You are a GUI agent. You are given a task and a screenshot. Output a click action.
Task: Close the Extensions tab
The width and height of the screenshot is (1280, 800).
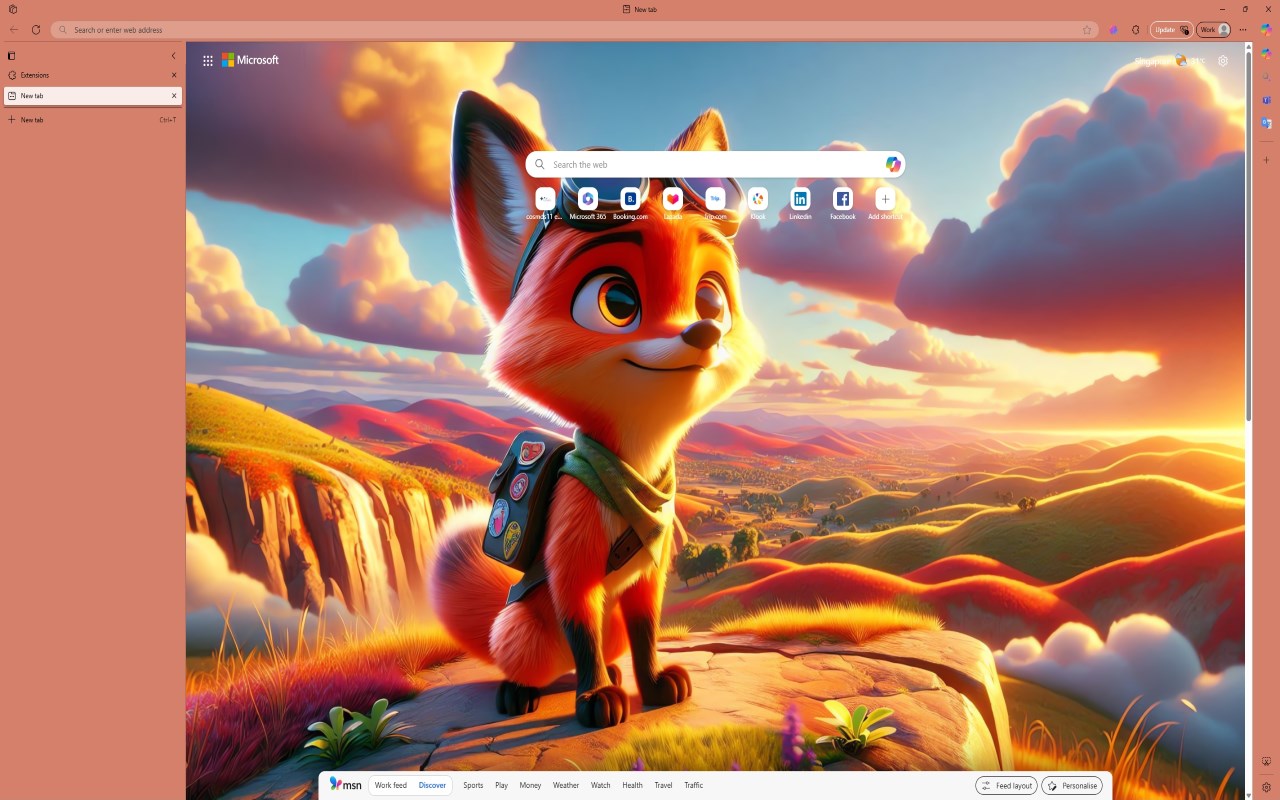click(174, 75)
